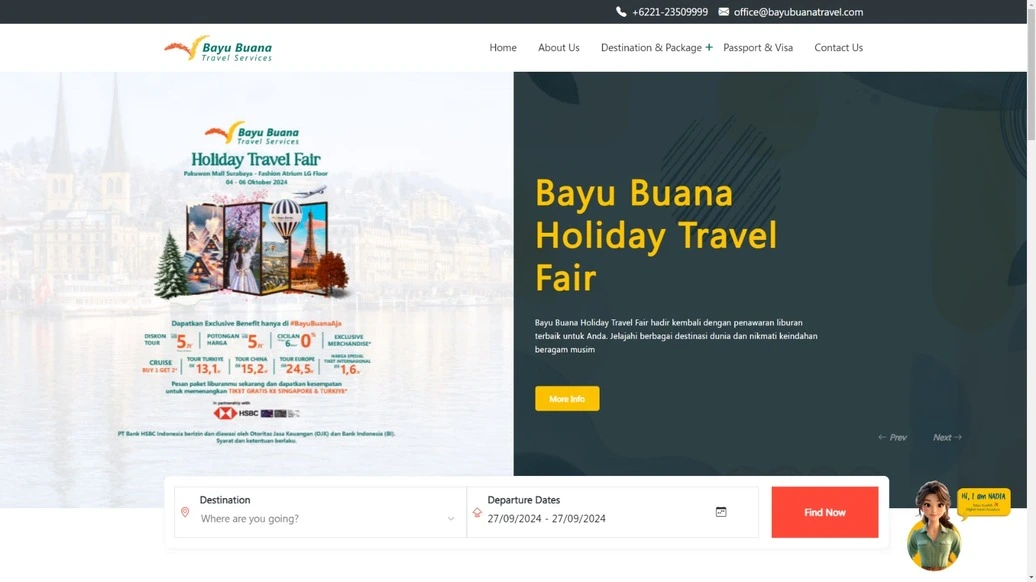1036x582 pixels.
Task: Click the red location pin in the Destination field
Action: [184, 512]
